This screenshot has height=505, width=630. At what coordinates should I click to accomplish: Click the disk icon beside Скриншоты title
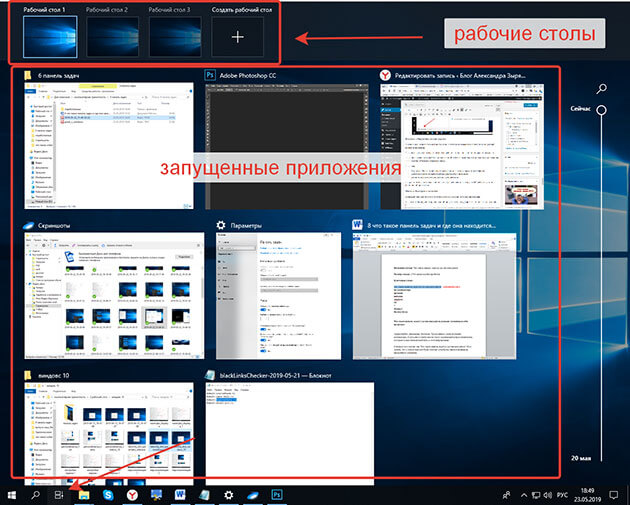pos(29,225)
